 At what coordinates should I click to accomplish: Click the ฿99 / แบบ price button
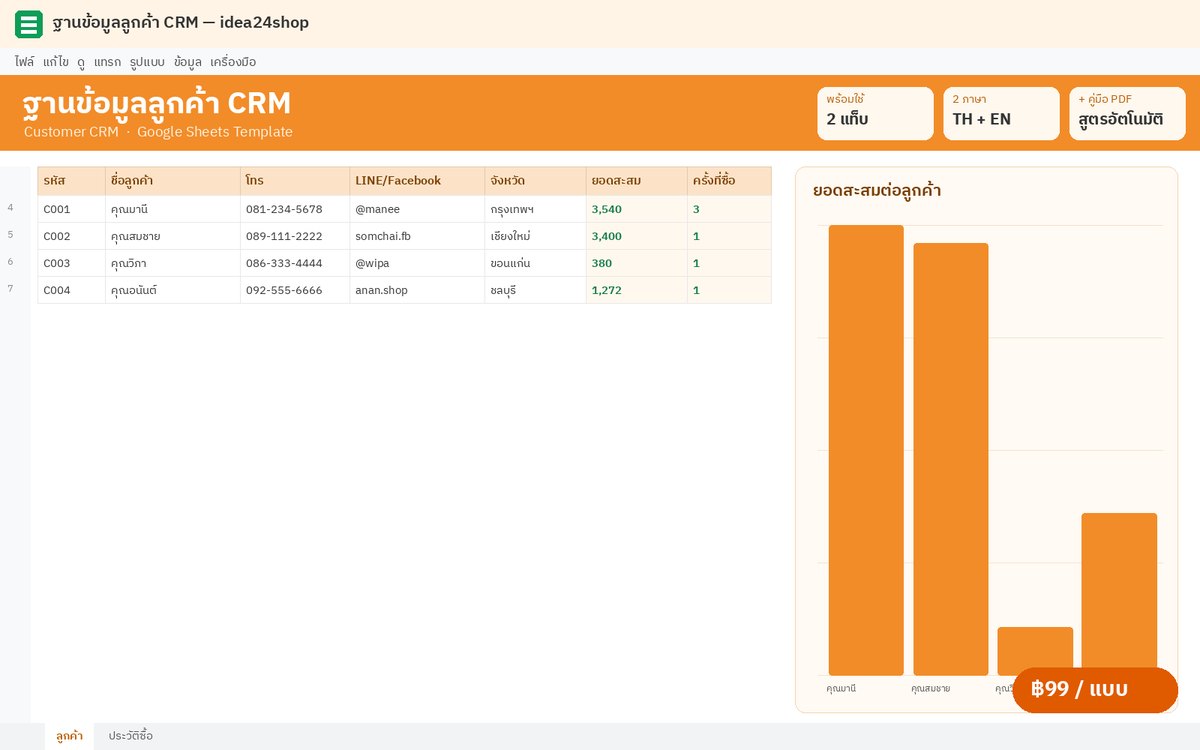click(x=1095, y=690)
